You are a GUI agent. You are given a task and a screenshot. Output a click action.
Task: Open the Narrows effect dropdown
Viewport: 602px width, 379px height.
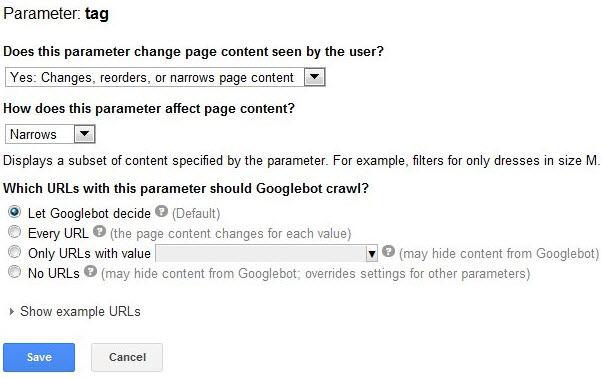click(50, 134)
